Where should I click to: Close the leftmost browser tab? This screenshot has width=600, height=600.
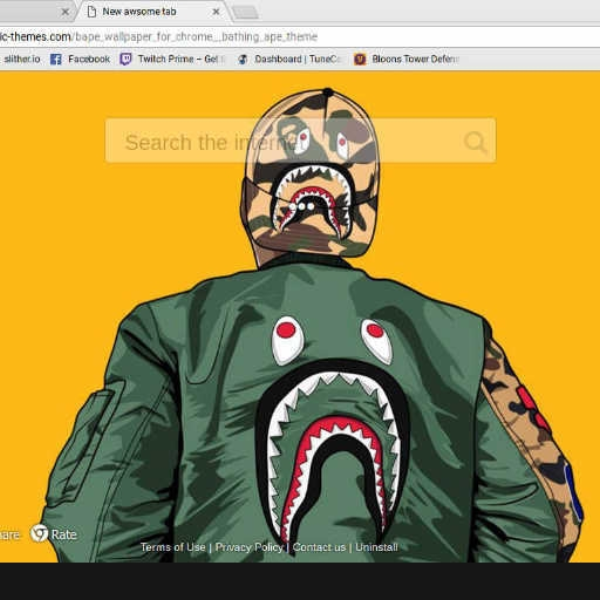[65, 12]
